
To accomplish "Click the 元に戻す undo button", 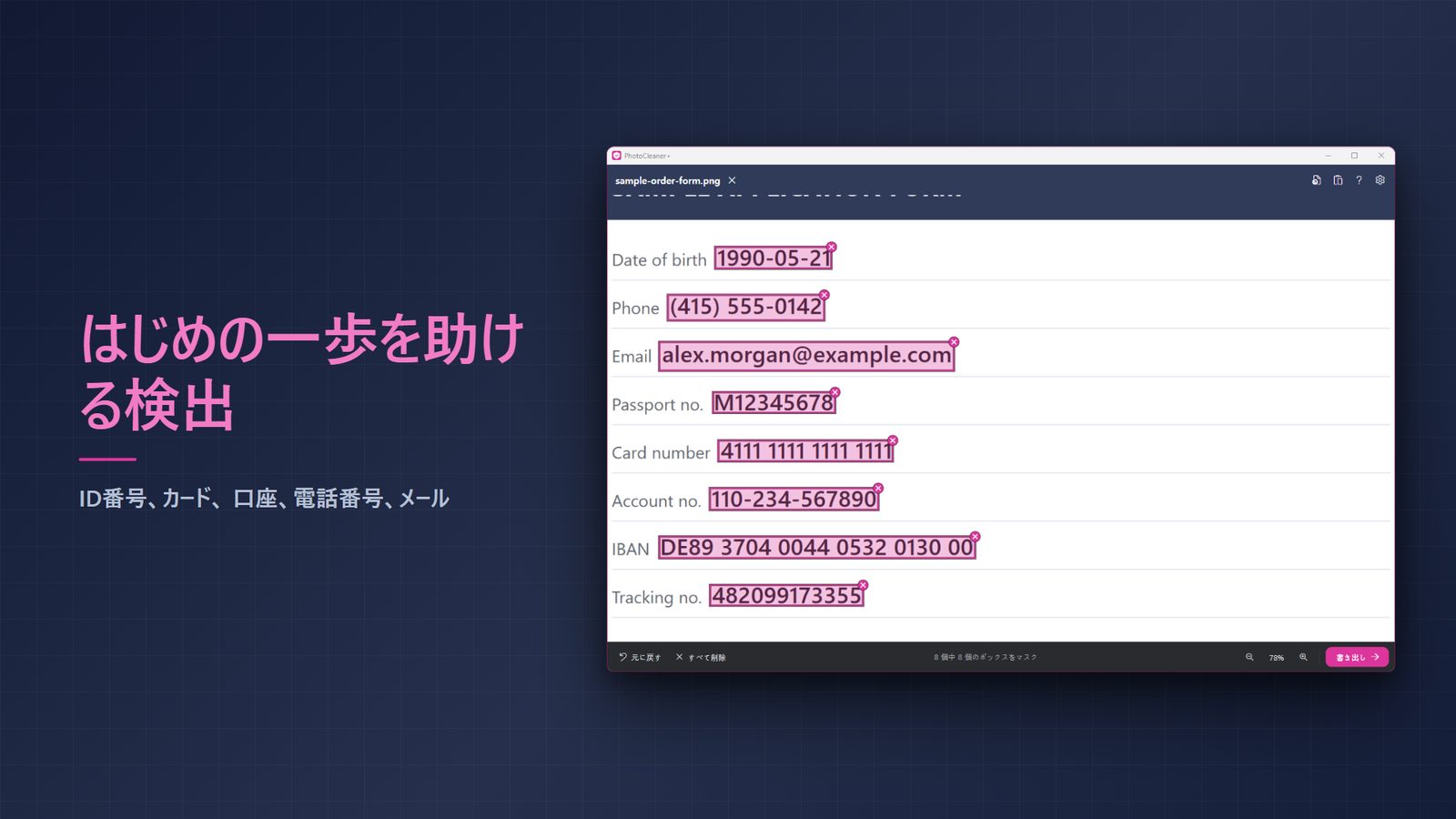I will (x=640, y=657).
